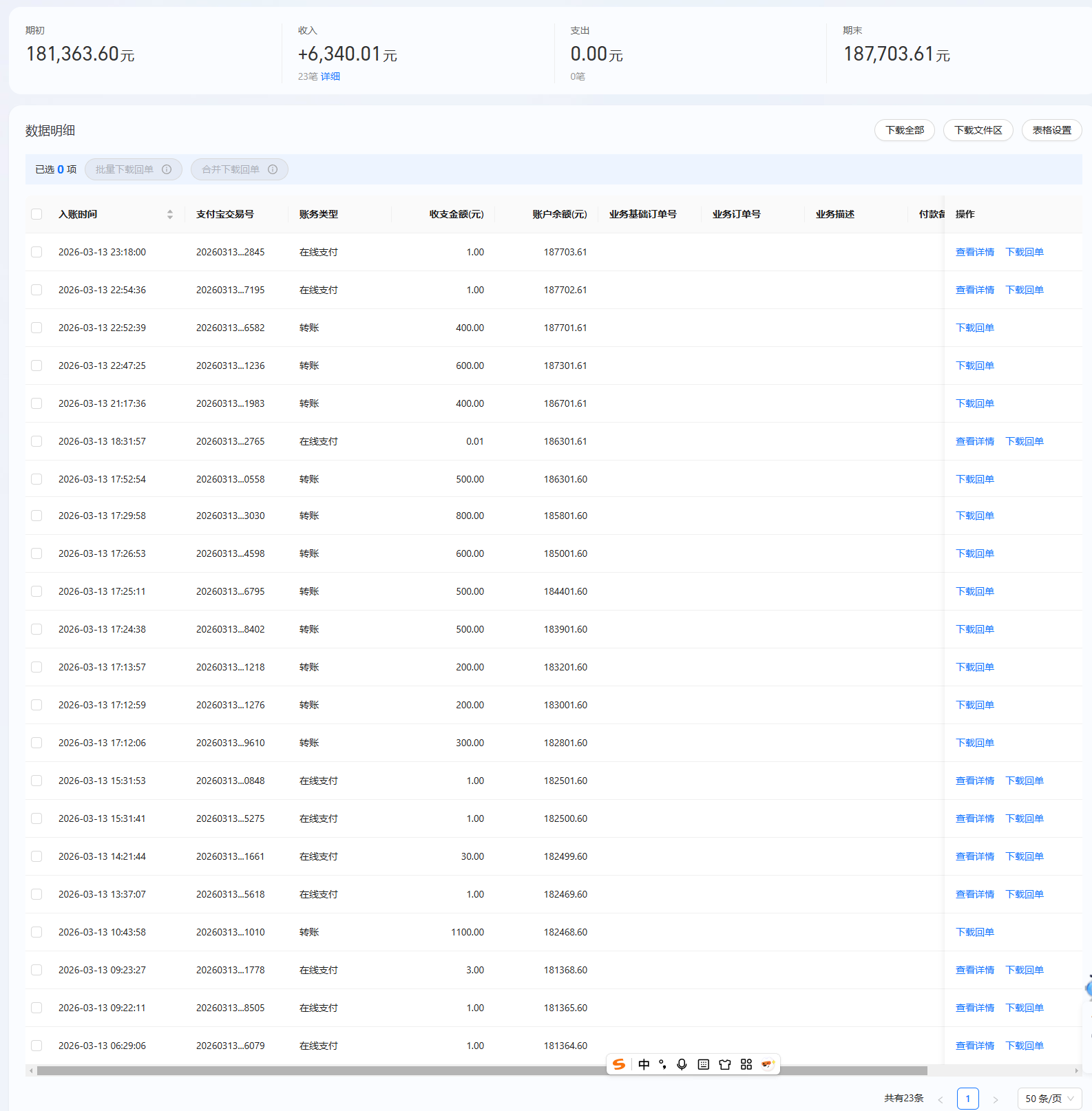Select checkbox for 2026-03-13 23:18:00 row
1092x1111 pixels.
click(x=36, y=252)
